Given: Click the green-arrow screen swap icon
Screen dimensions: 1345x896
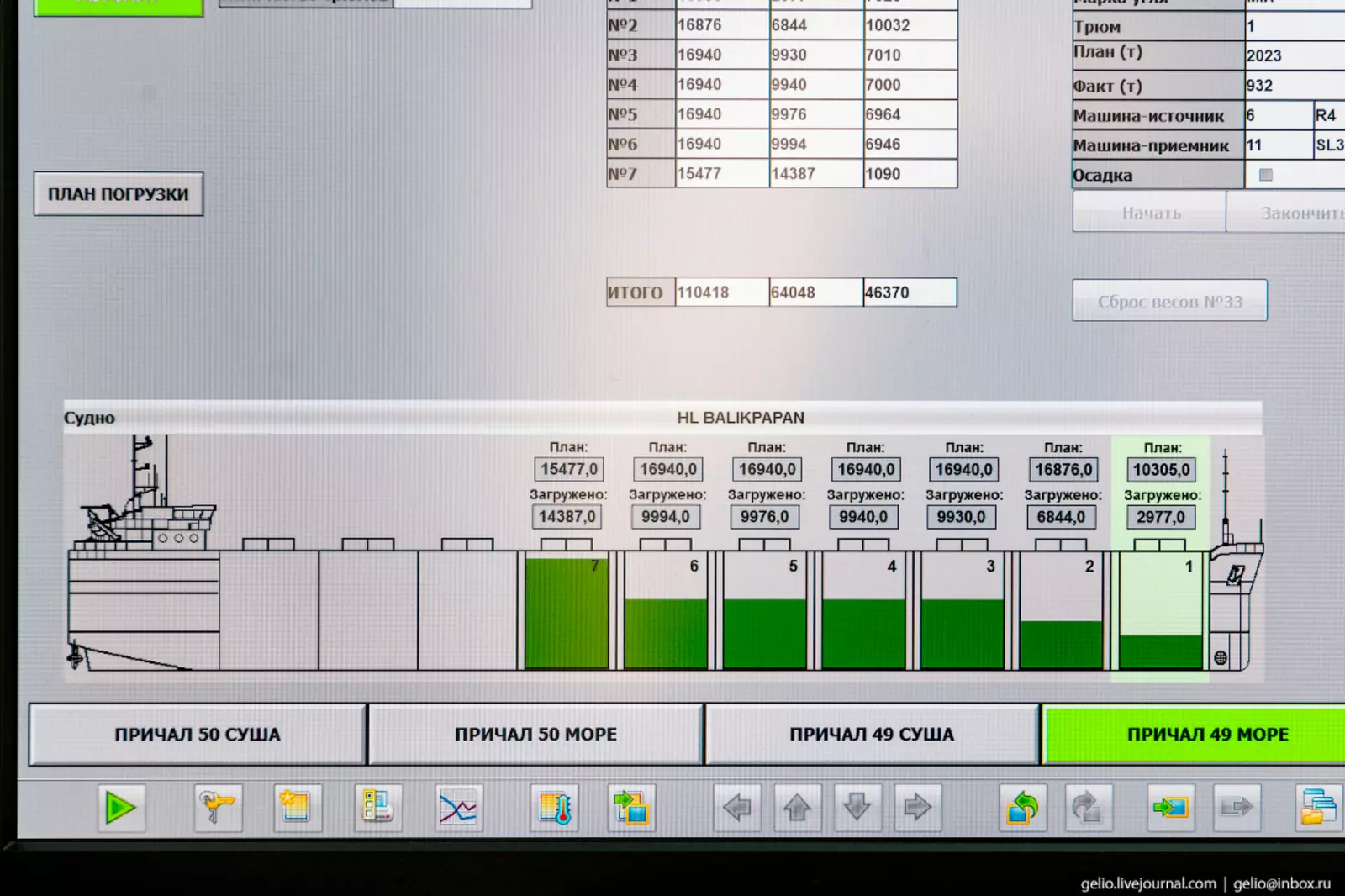Looking at the screenshot, I should [x=630, y=809].
